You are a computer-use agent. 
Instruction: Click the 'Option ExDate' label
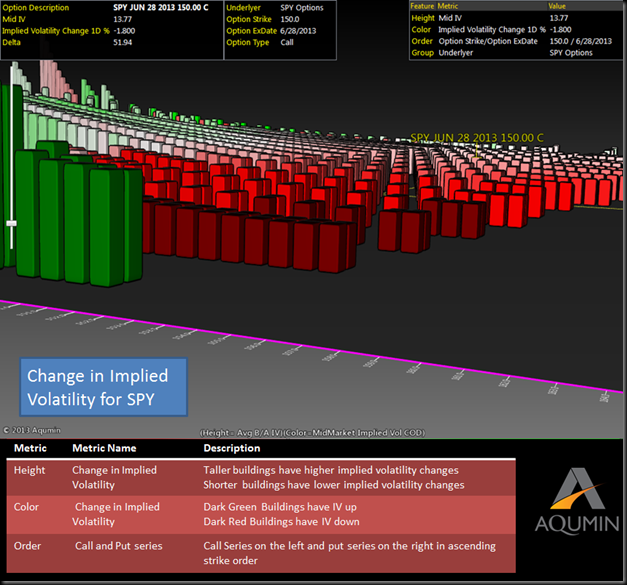(x=252, y=31)
